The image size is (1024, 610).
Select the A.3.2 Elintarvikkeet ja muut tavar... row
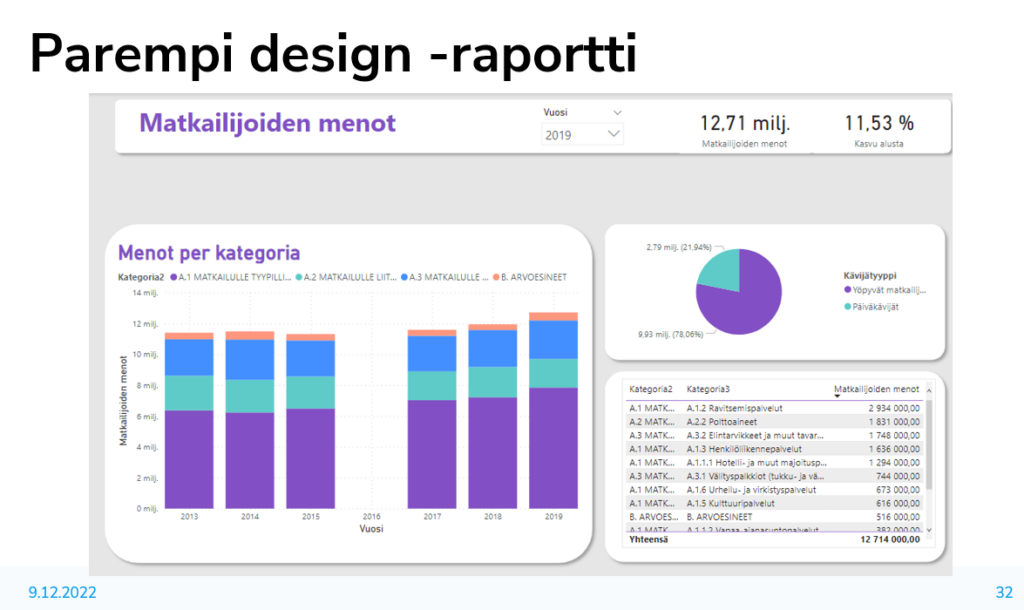(x=774, y=435)
